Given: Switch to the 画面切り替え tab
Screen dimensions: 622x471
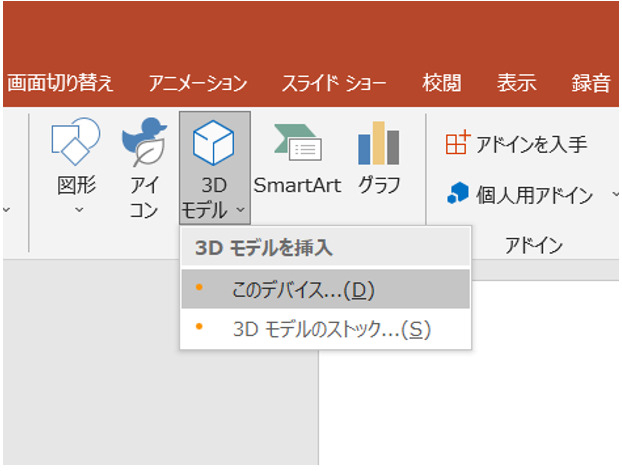Looking at the screenshot, I should pyautogui.click(x=60, y=84).
